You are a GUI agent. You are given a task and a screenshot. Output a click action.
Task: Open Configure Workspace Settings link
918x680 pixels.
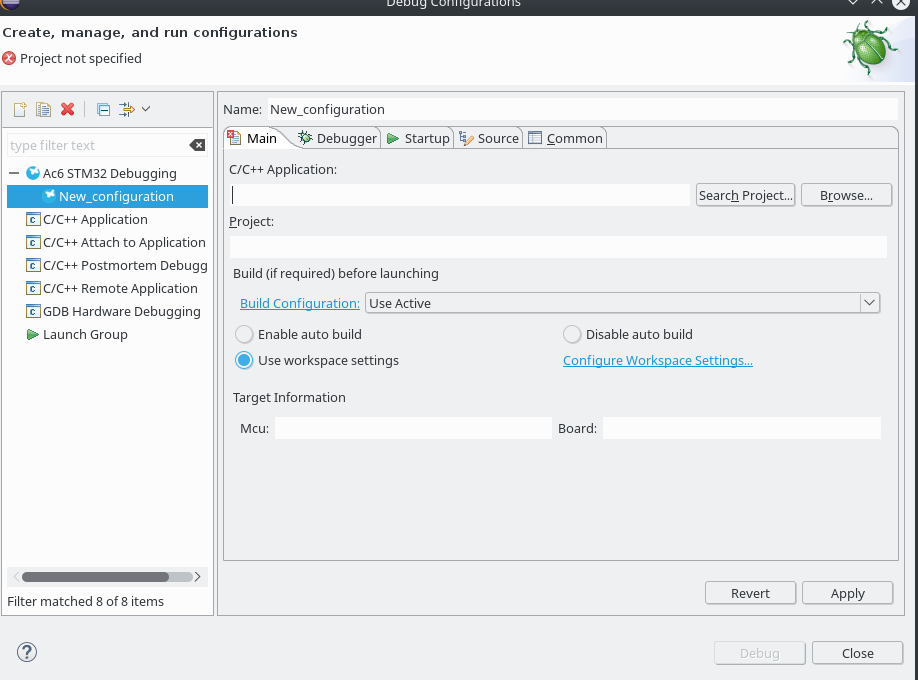click(657, 360)
